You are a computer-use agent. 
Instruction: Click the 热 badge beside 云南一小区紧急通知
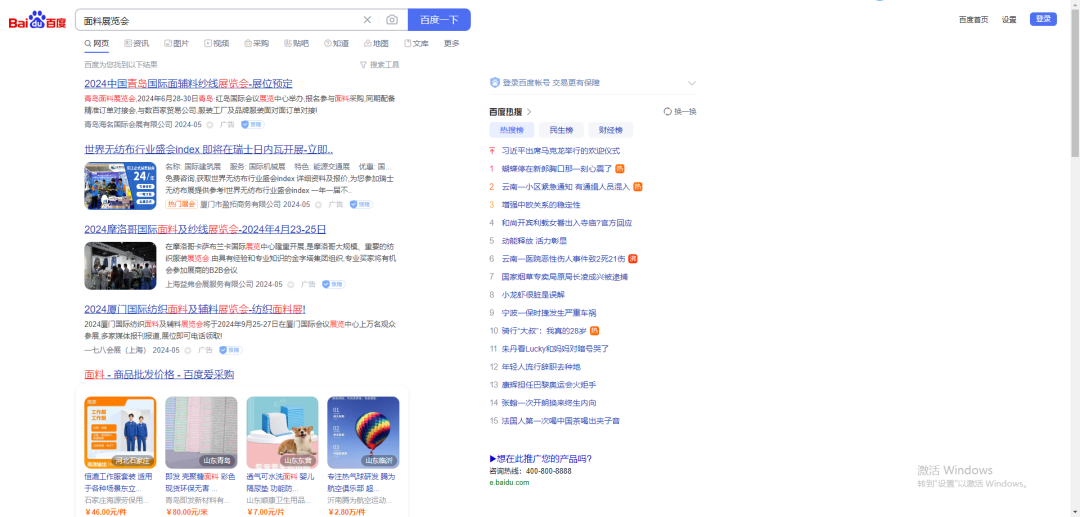(x=638, y=187)
